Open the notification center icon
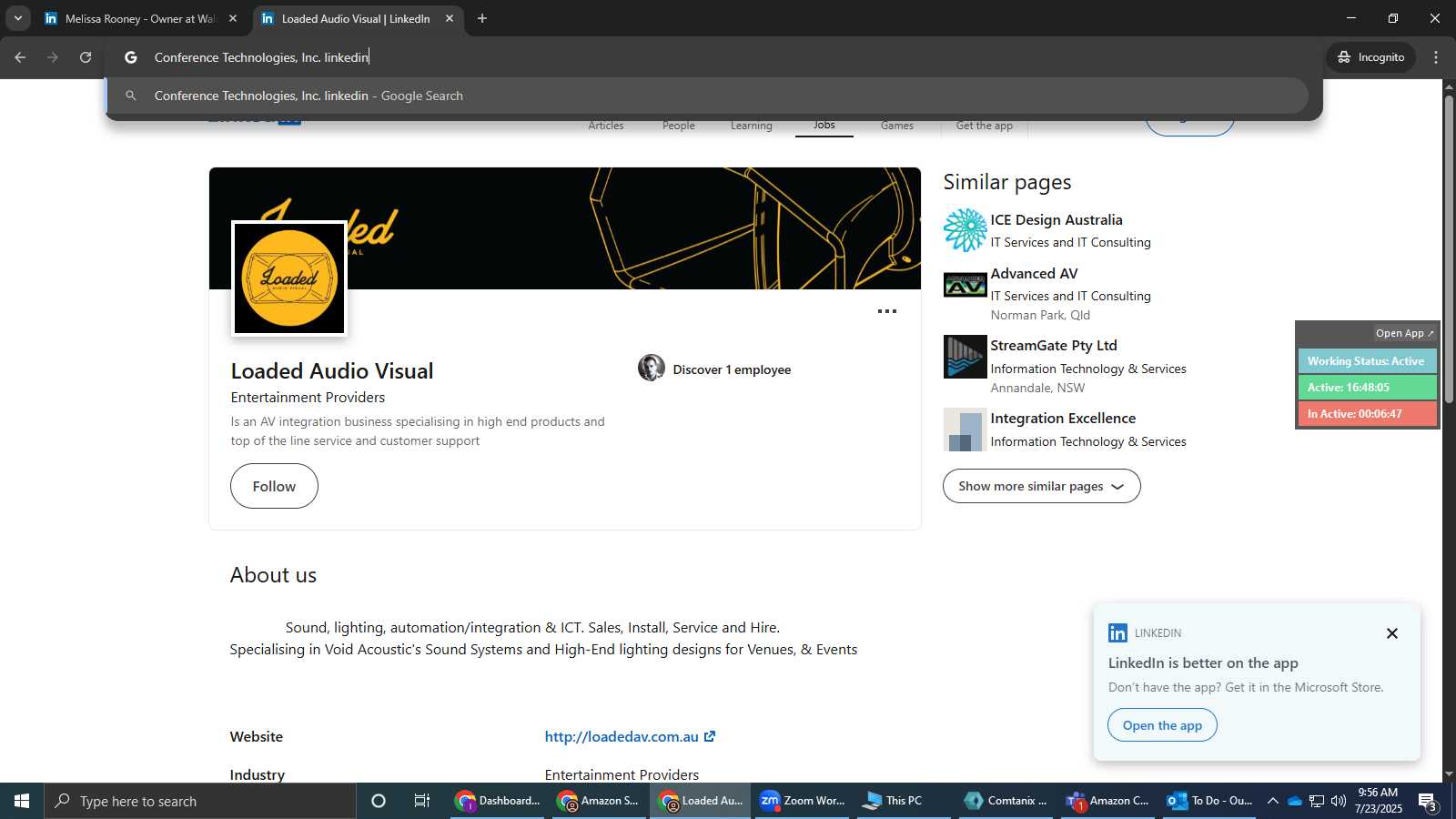This screenshot has width=1456, height=819. 1428,802
